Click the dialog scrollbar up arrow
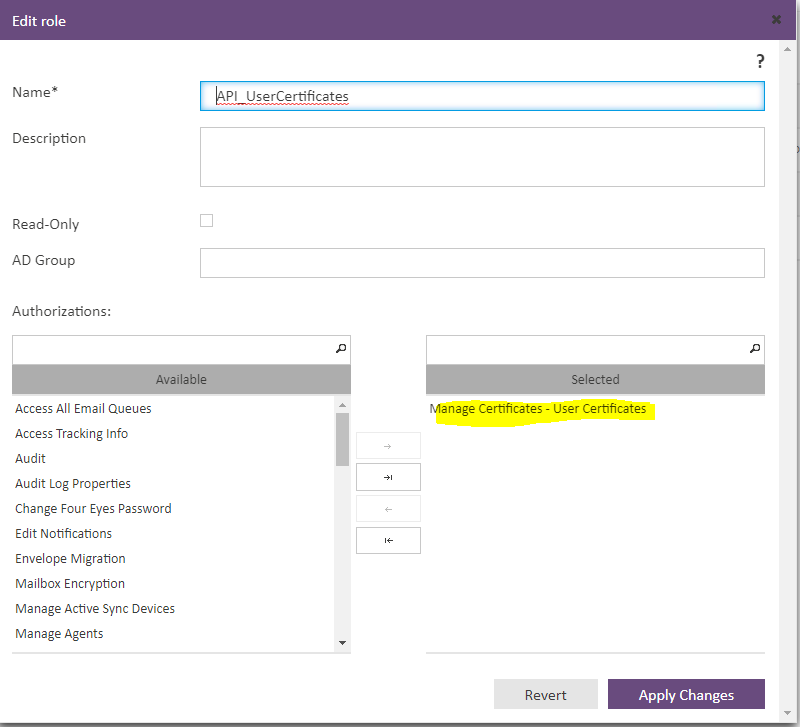800x727 pixels. tap(787, 49)
